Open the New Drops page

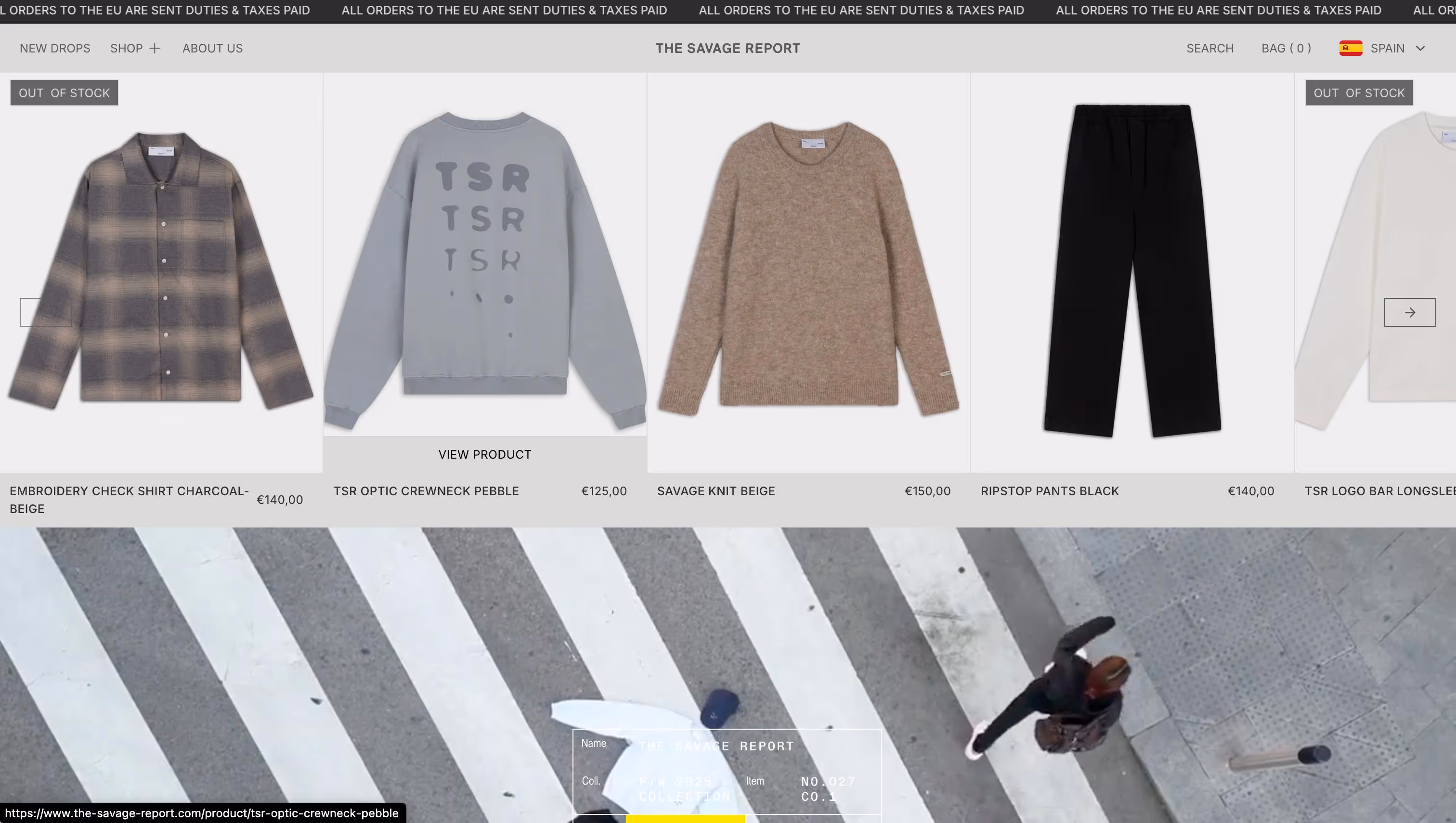point(55,49)
